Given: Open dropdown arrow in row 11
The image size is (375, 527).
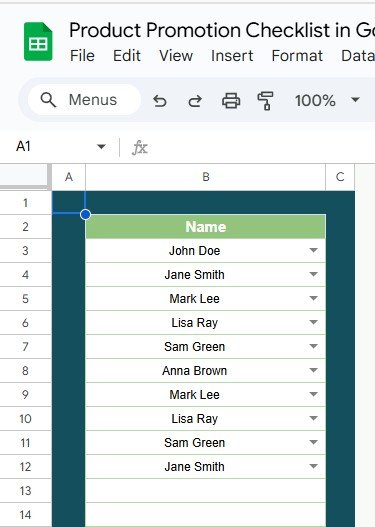Looking at the screenshot, I should (x=313, y=442).
